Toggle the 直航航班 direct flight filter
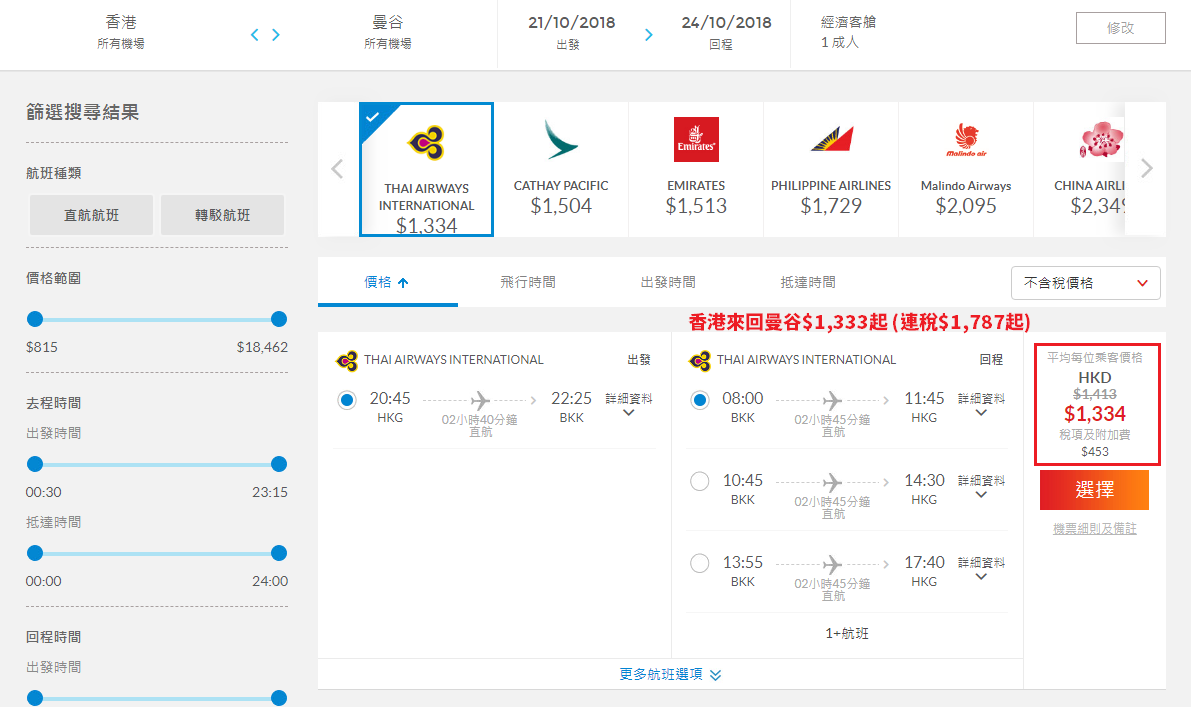1191x707 pixels. click(91, 215)
